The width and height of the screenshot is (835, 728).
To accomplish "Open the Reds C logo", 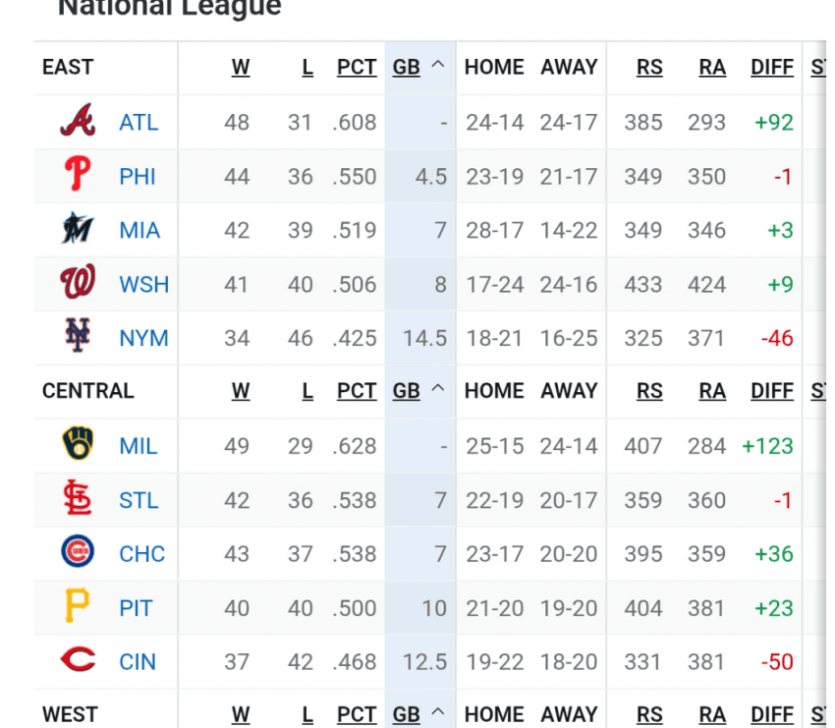I will click(x=78, y=659).
